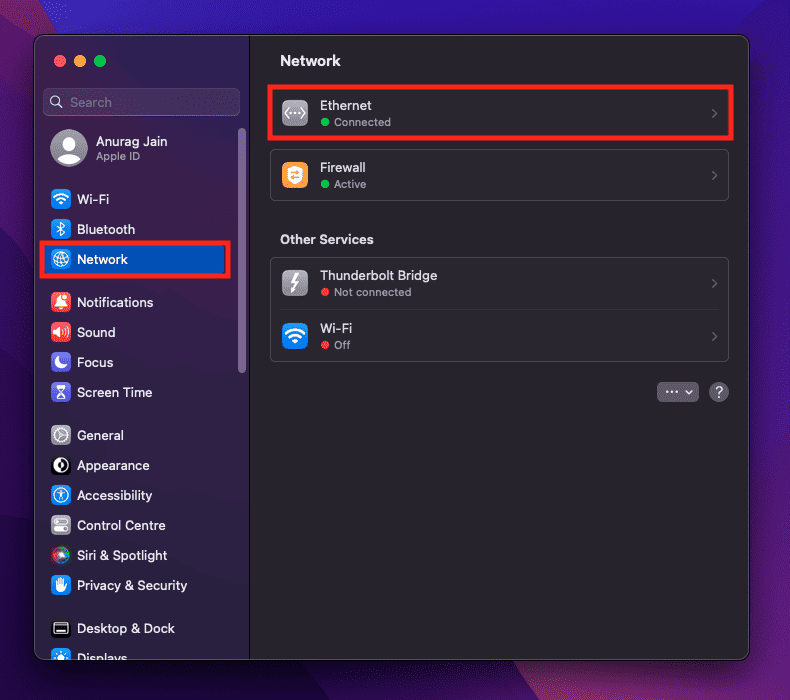Go to Sound settings label

point(96,332)
